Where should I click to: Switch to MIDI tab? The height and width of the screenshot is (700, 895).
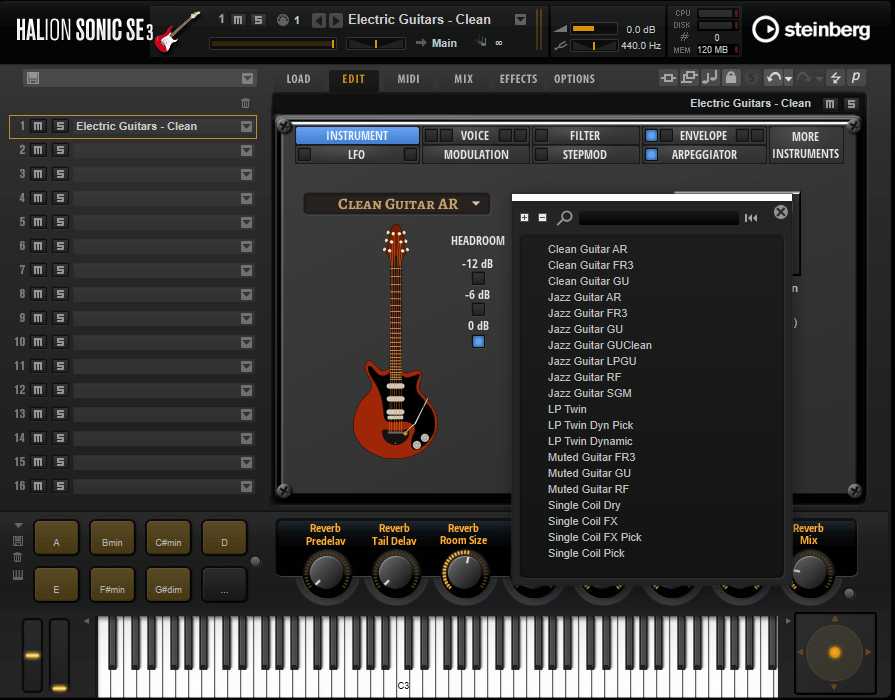pos(408,79)
